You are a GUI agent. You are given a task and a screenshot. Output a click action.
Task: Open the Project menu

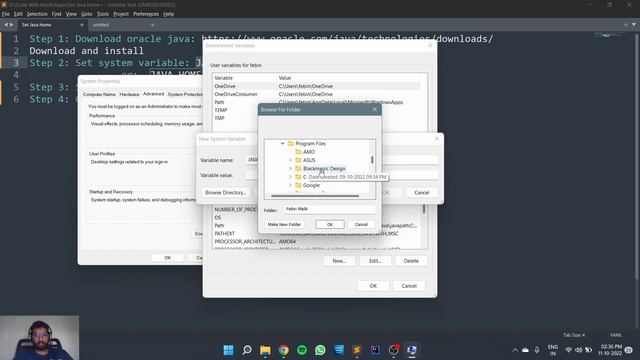pos(121,14)
